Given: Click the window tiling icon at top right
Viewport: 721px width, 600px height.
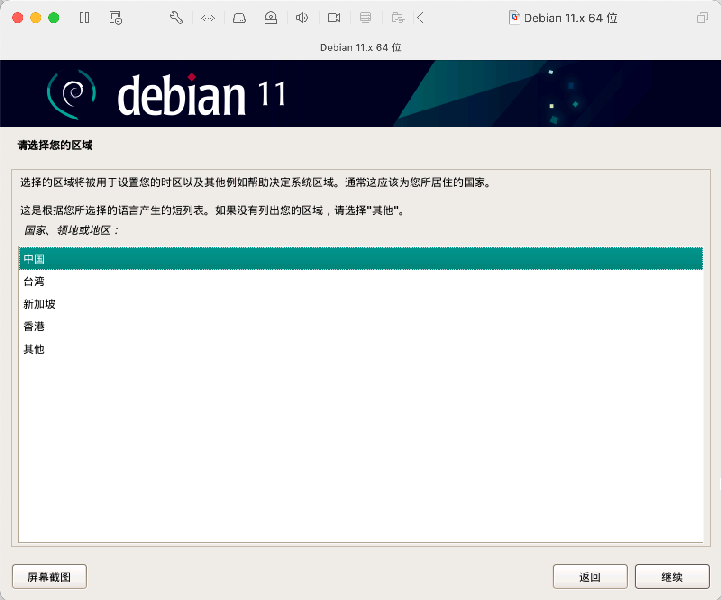Looking at the screenshot, I should point(702,18).
